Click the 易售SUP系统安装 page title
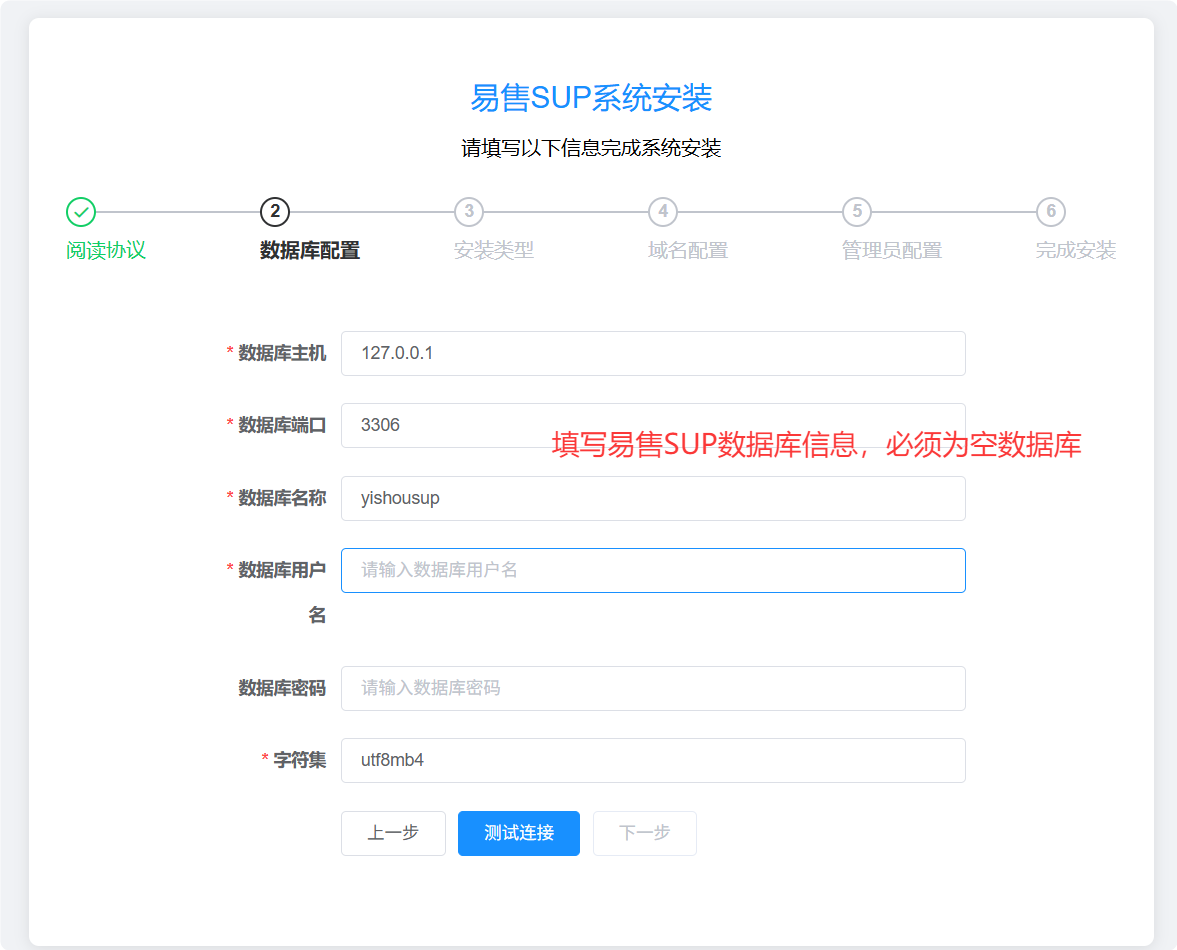 (588, 100)
